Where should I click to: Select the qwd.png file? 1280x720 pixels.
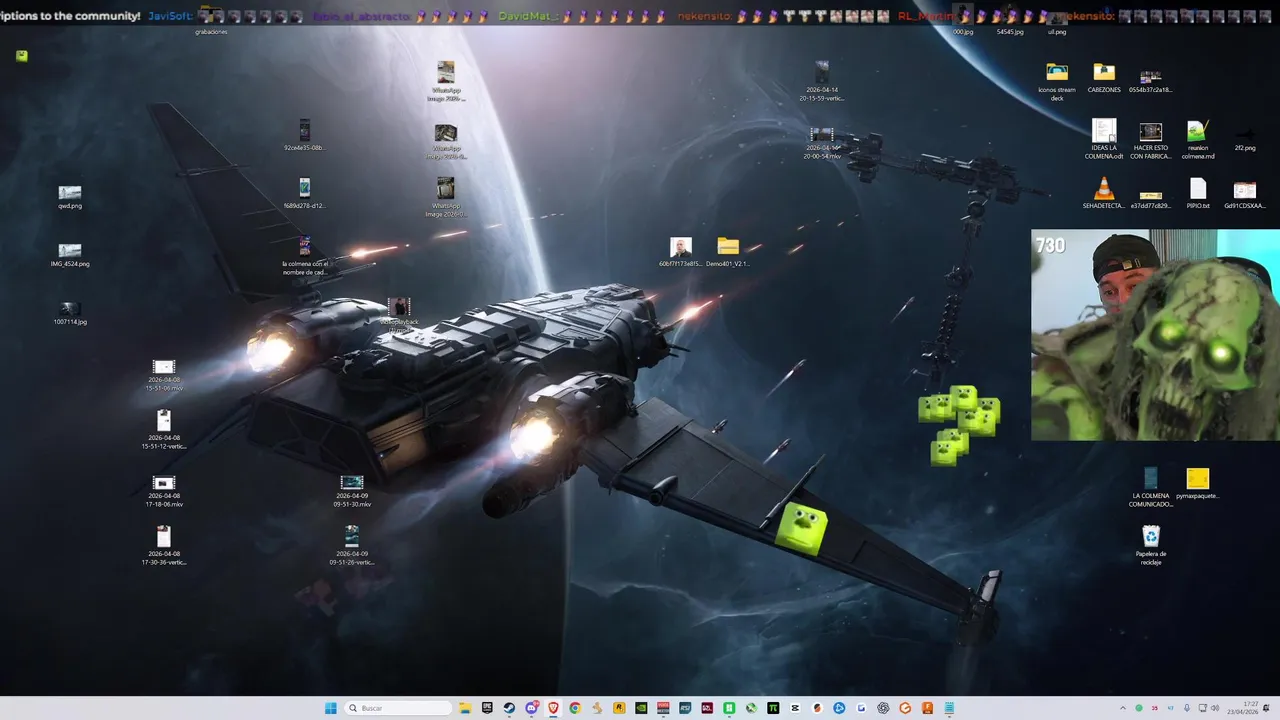coord(70,196)
